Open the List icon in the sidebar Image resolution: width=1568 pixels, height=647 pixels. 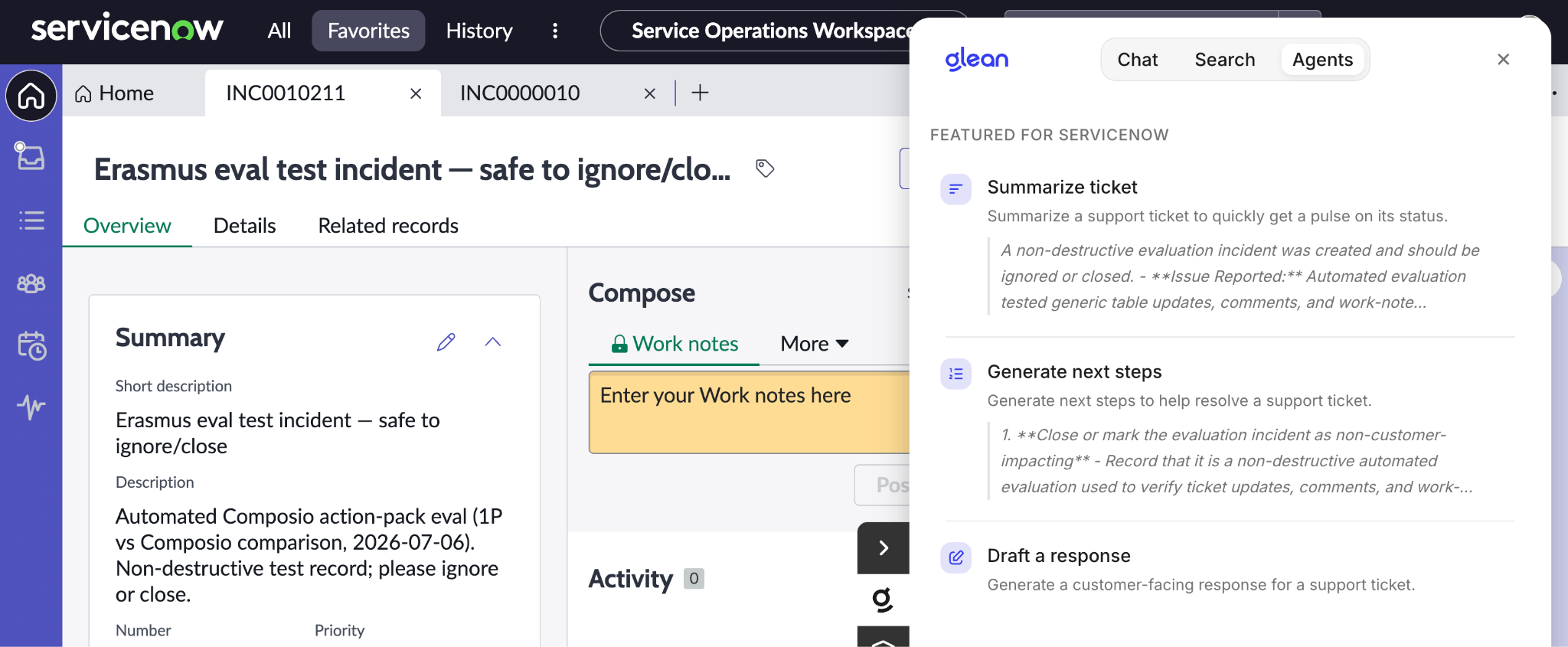[x=31, y=221]
